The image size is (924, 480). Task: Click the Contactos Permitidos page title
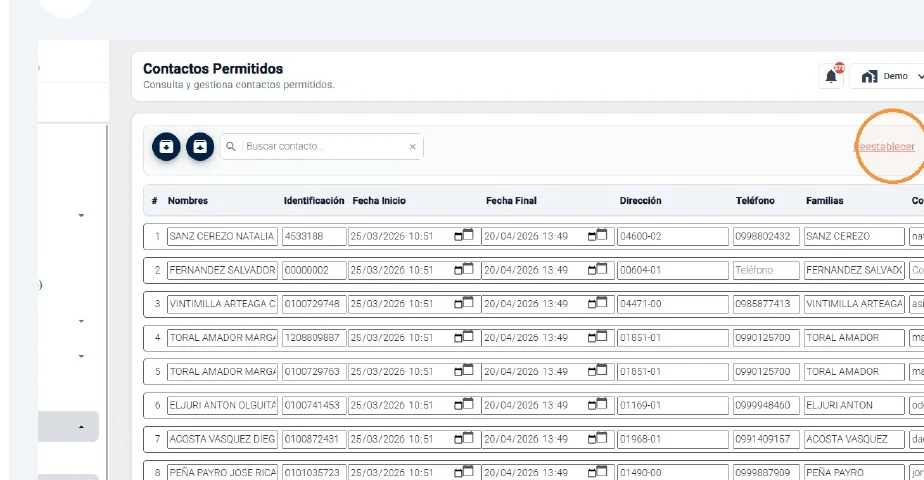[213, 69]
